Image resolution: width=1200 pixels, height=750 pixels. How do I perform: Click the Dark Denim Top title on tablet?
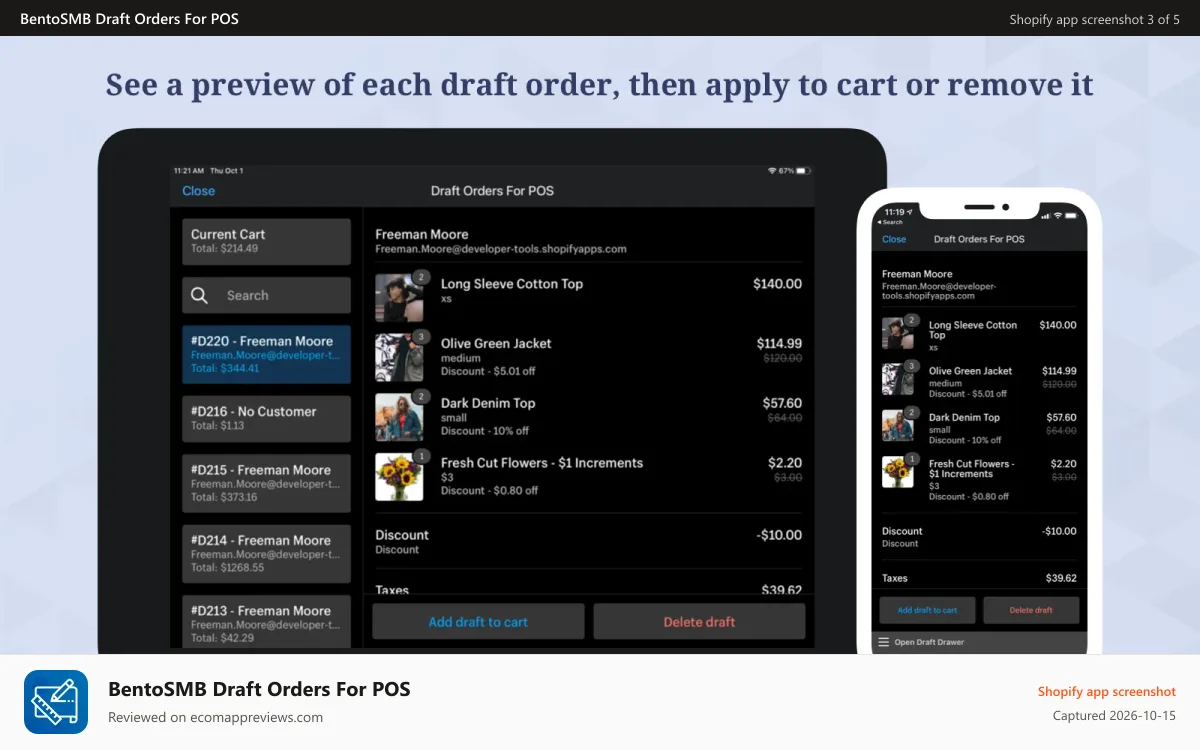488,403
